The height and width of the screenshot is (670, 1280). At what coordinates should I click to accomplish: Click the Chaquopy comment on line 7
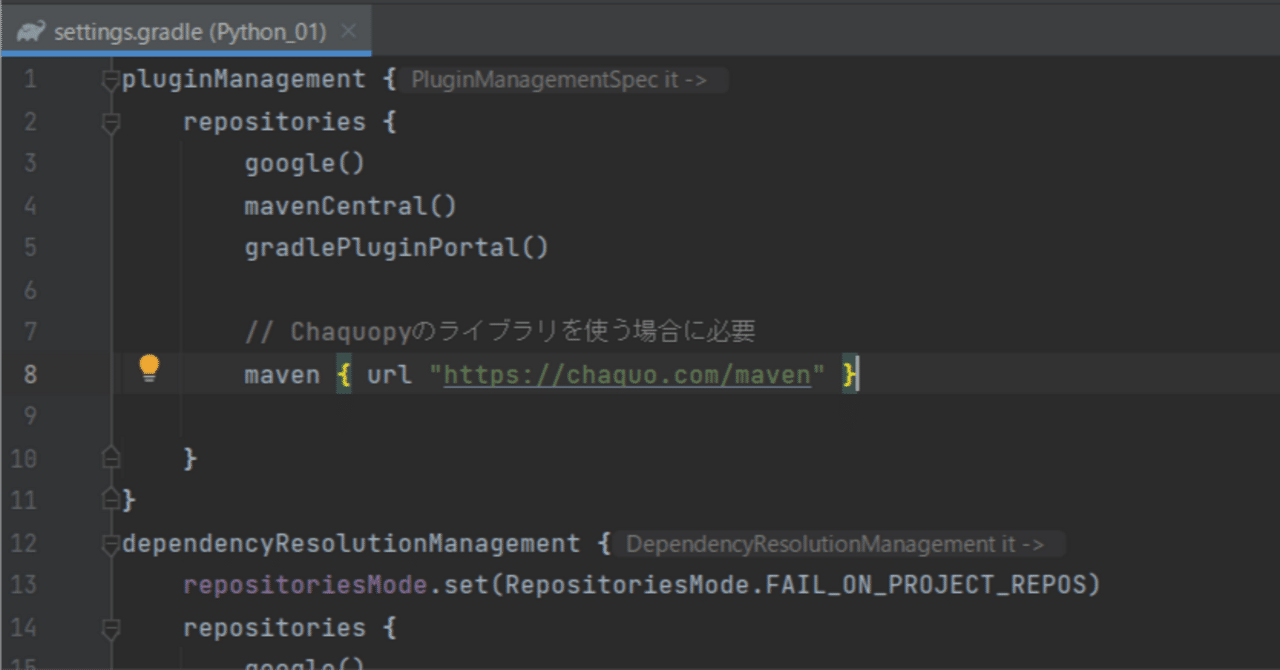[x=500, y=330]
